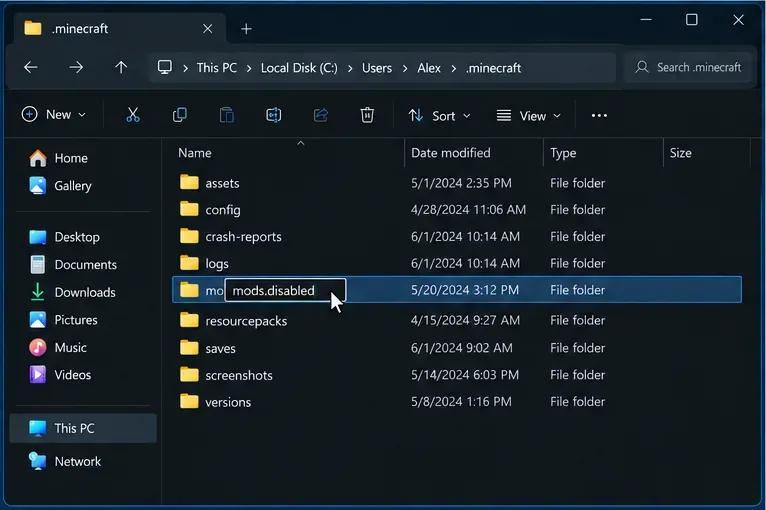This screenshot has height=510, width=766.
Task: Click the screenshots folder icon
Action: click(189, 375)
